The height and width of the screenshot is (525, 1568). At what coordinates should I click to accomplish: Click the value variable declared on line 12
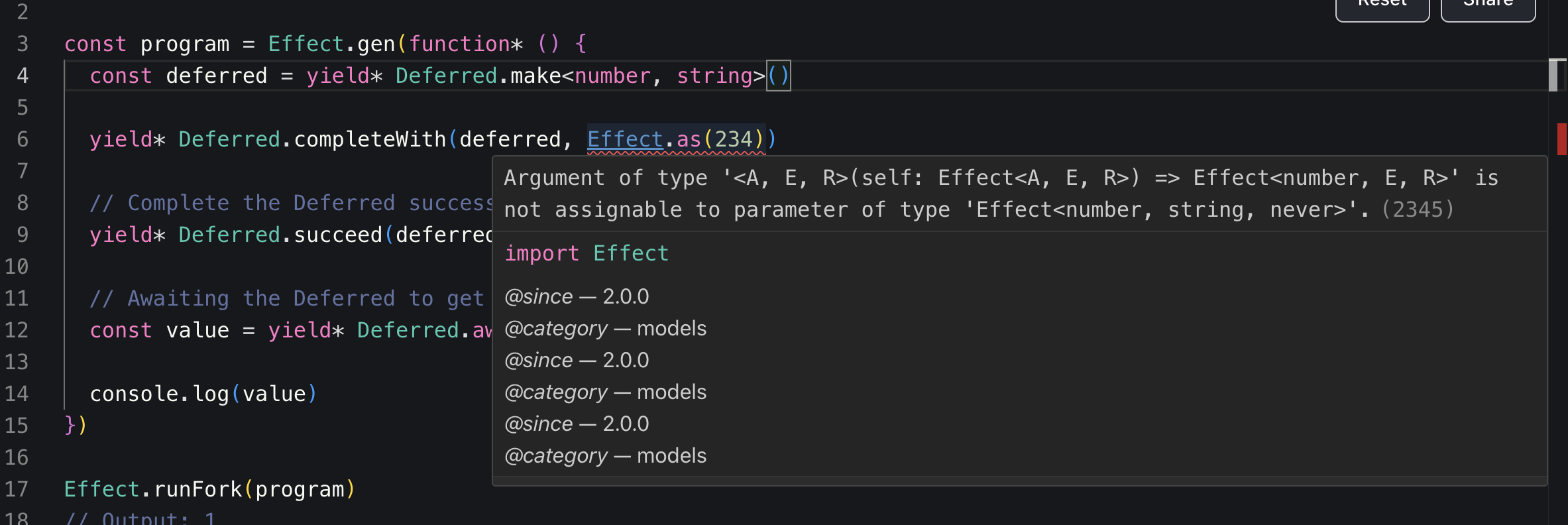point(197,330)
